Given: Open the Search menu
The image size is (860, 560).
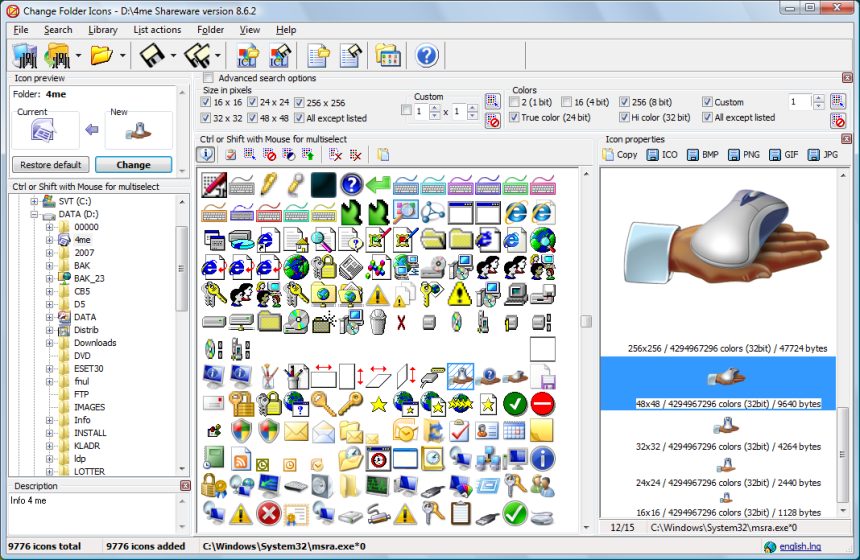Looking at the screenshot, I should (58, 30).
